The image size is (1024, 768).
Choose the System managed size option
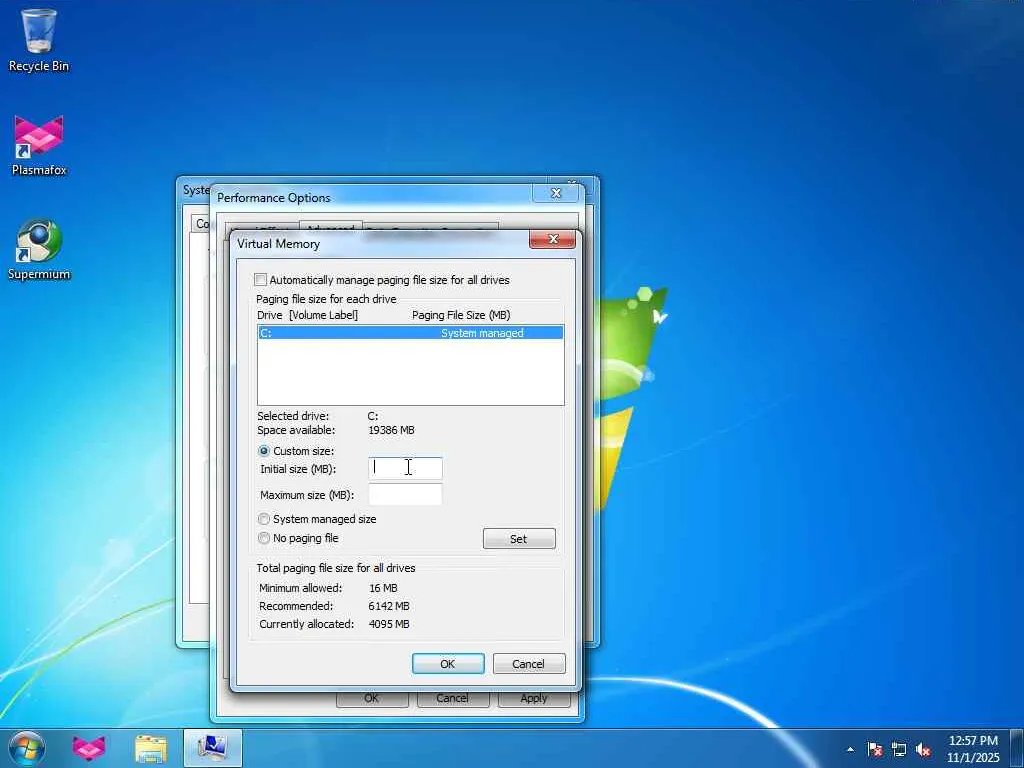264,519
